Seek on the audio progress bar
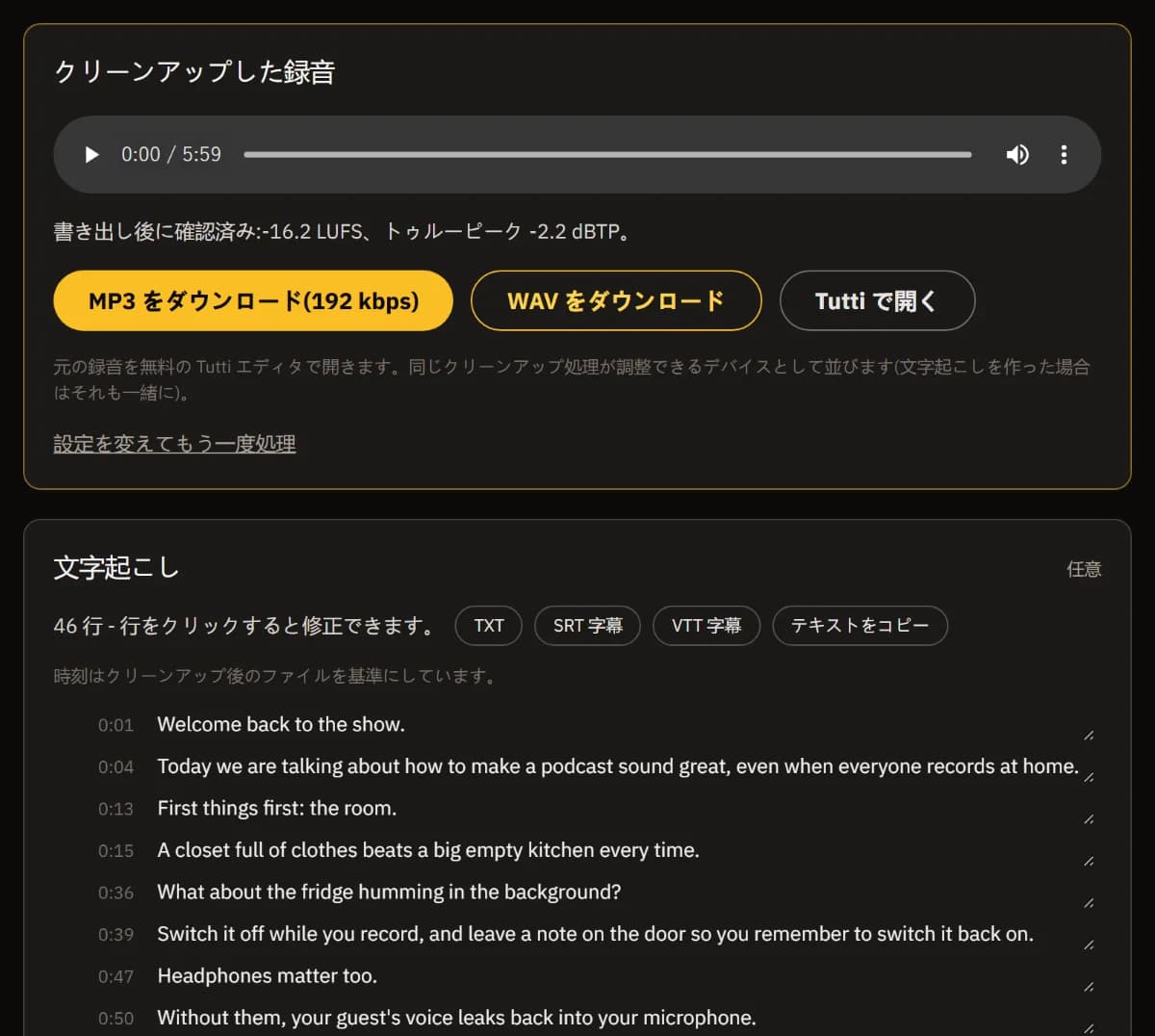 click(607, 155)
